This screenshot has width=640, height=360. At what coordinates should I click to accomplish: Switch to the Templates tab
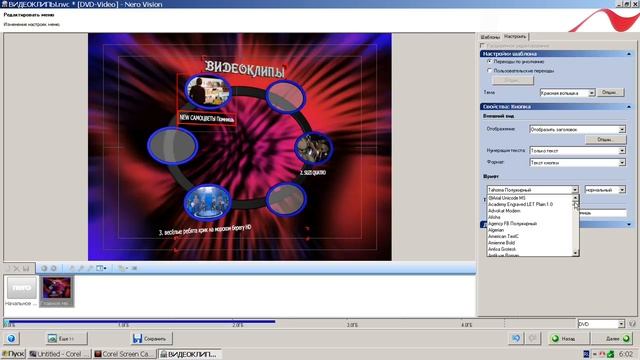490,37
